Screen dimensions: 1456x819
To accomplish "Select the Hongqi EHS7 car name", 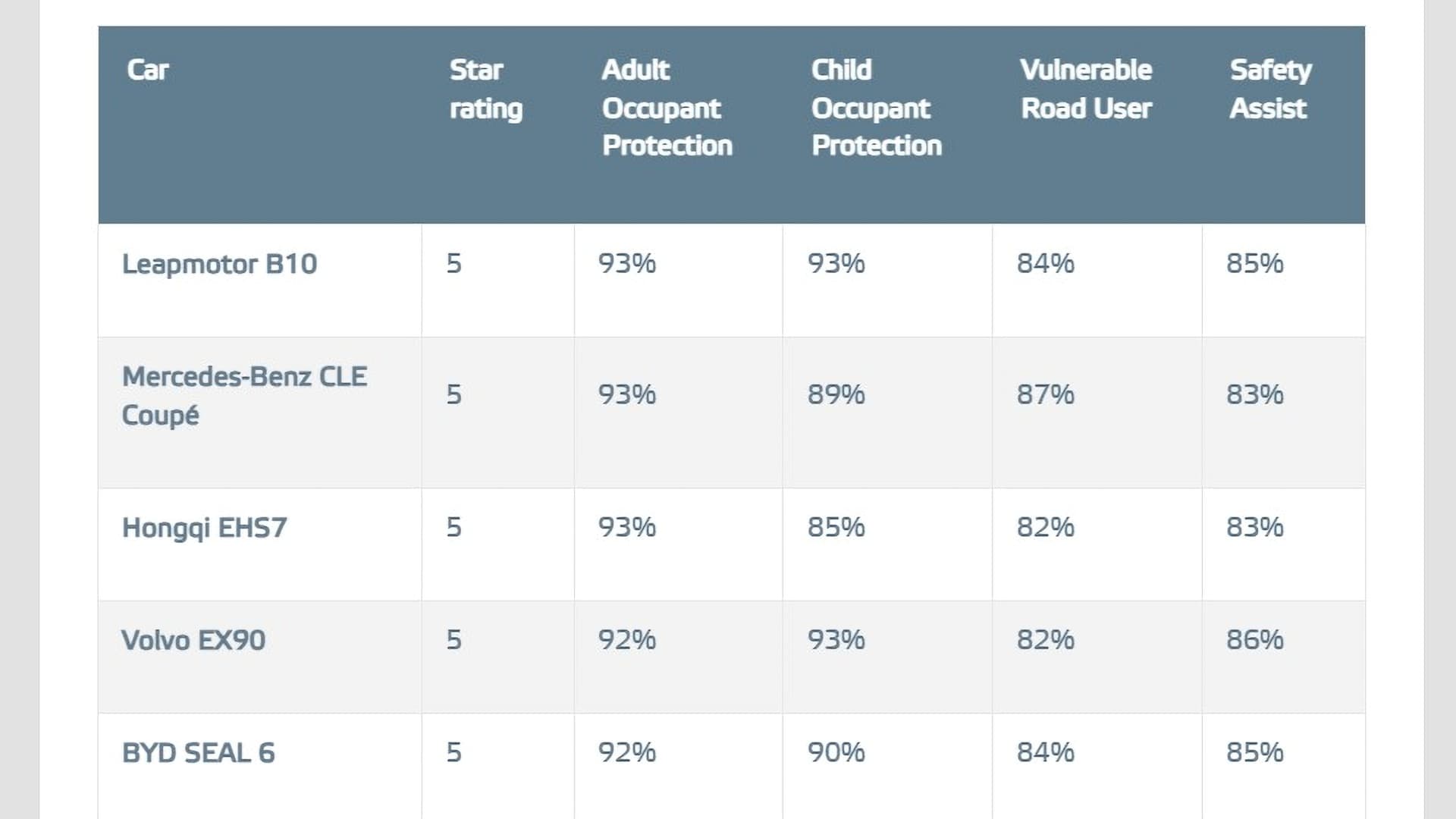I will [x=204, y=527].
